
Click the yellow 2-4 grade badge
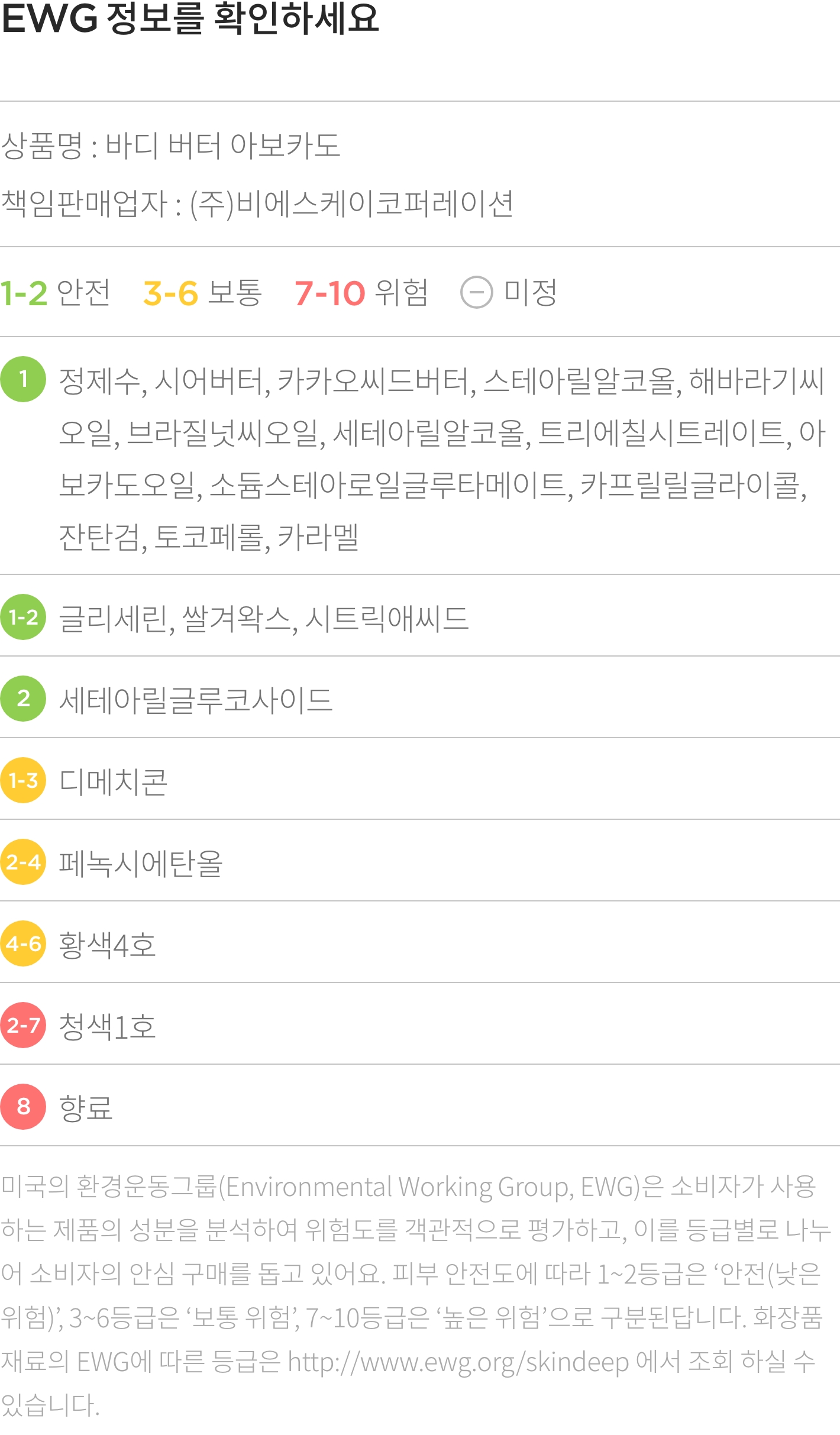coord(23,862)
